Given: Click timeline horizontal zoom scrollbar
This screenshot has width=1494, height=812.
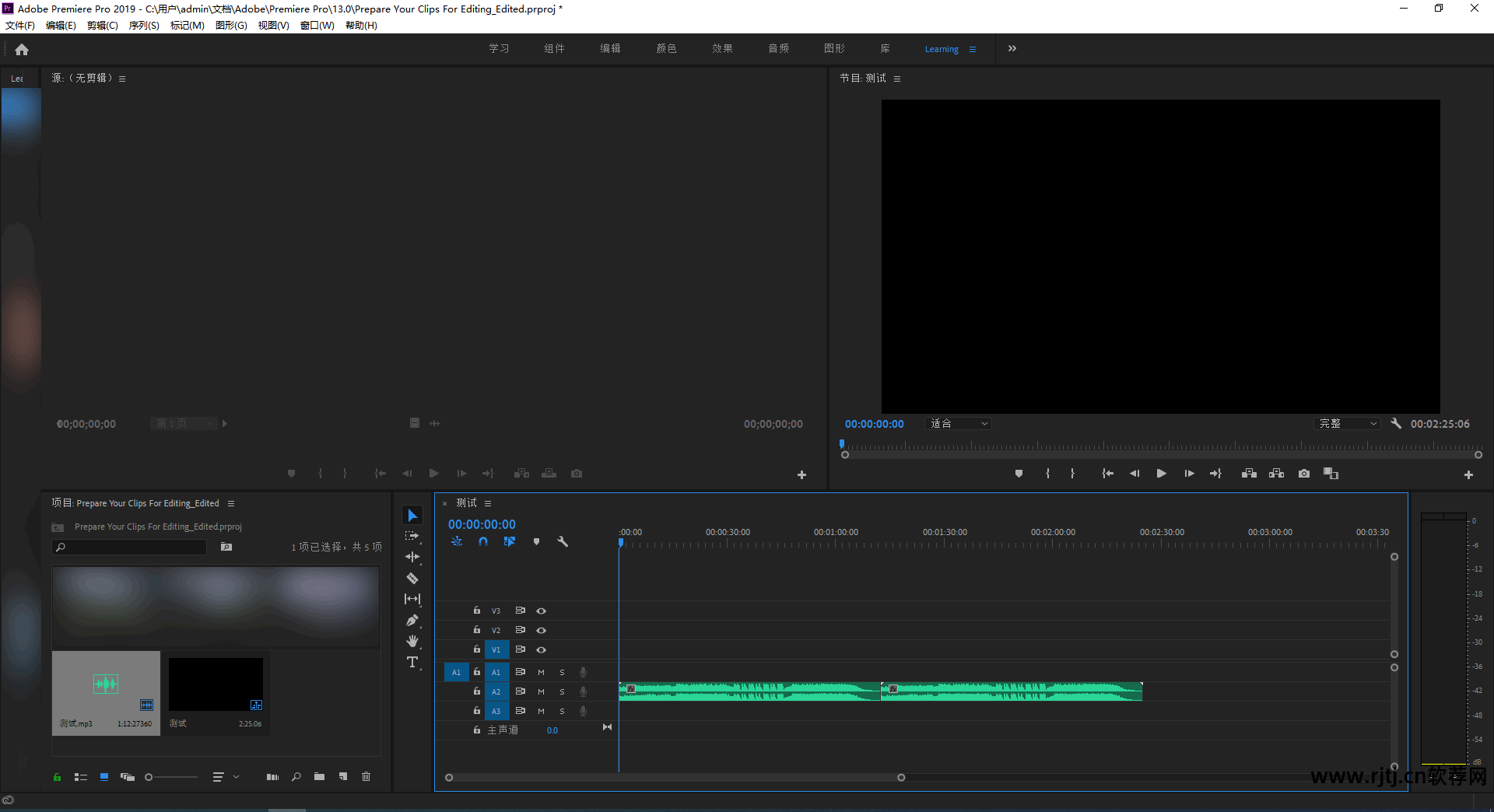Looking at the screenshot, I should point(675,777).
